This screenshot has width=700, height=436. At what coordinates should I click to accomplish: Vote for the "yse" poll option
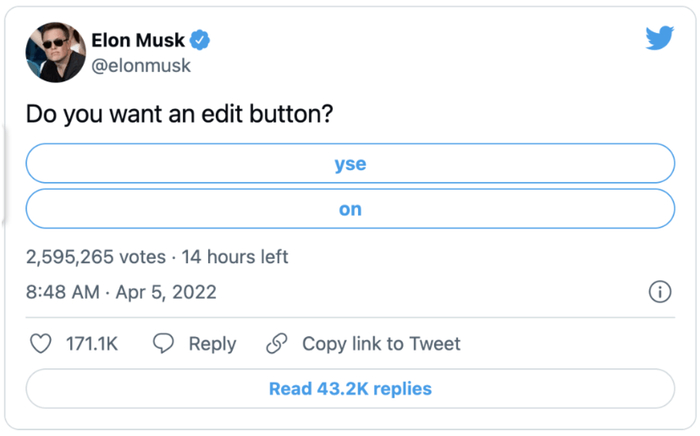[x=350, y=164]
